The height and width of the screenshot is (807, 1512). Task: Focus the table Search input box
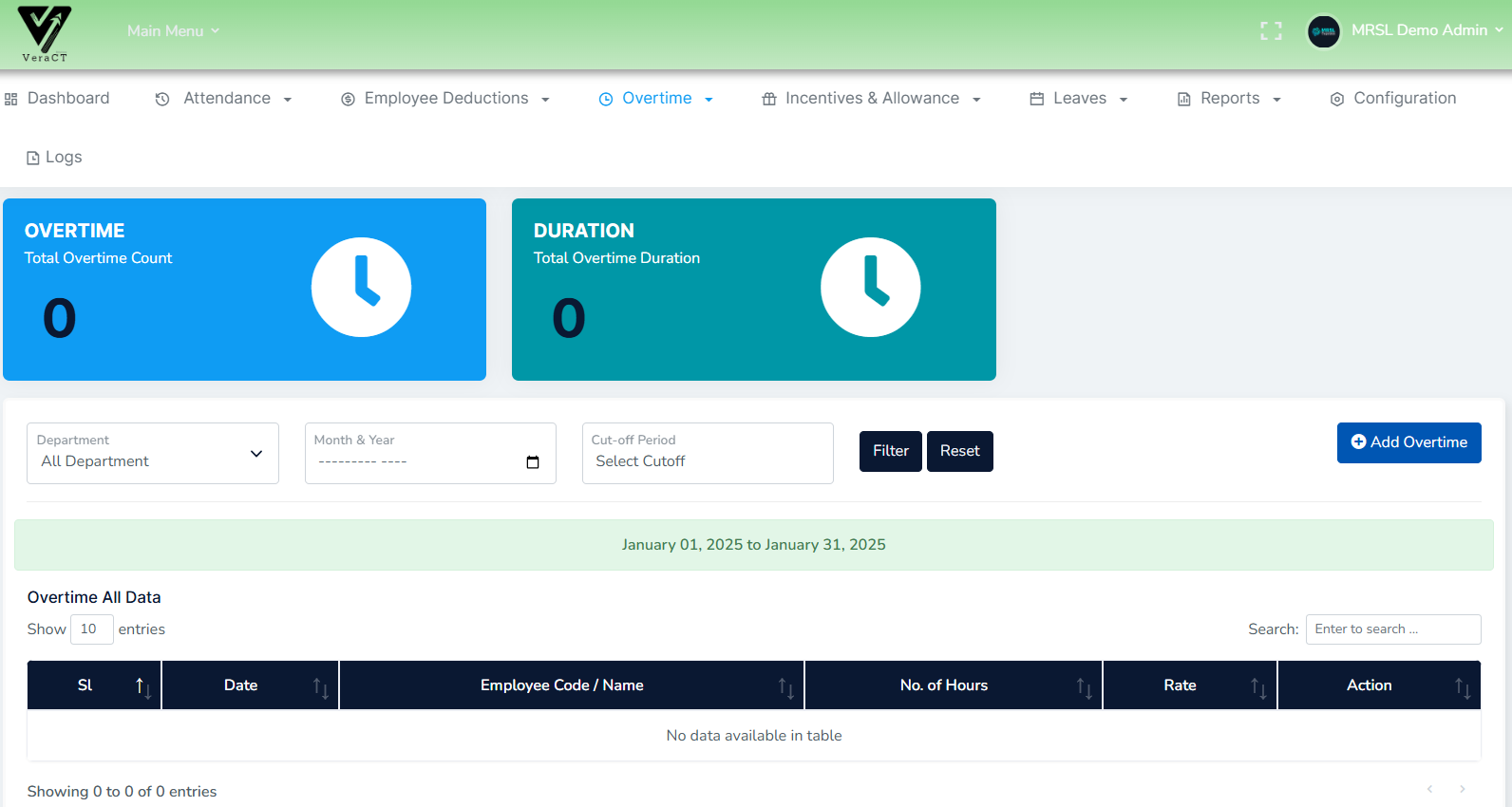pyautogui.click(x=1392, y=629)
